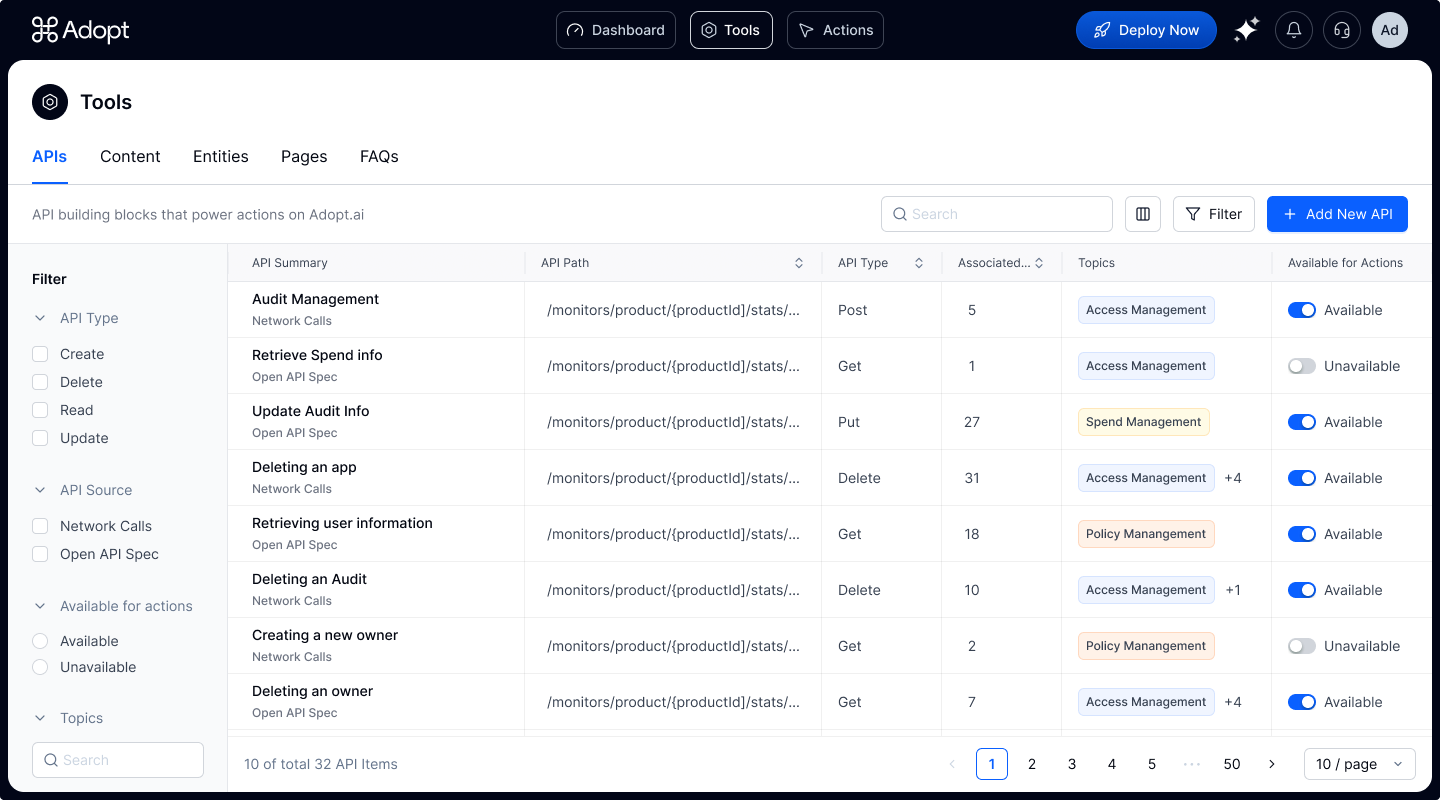This screenshot has width=1440, height=800.
Task: Open the Retrieving user information row
Action: 830,534
